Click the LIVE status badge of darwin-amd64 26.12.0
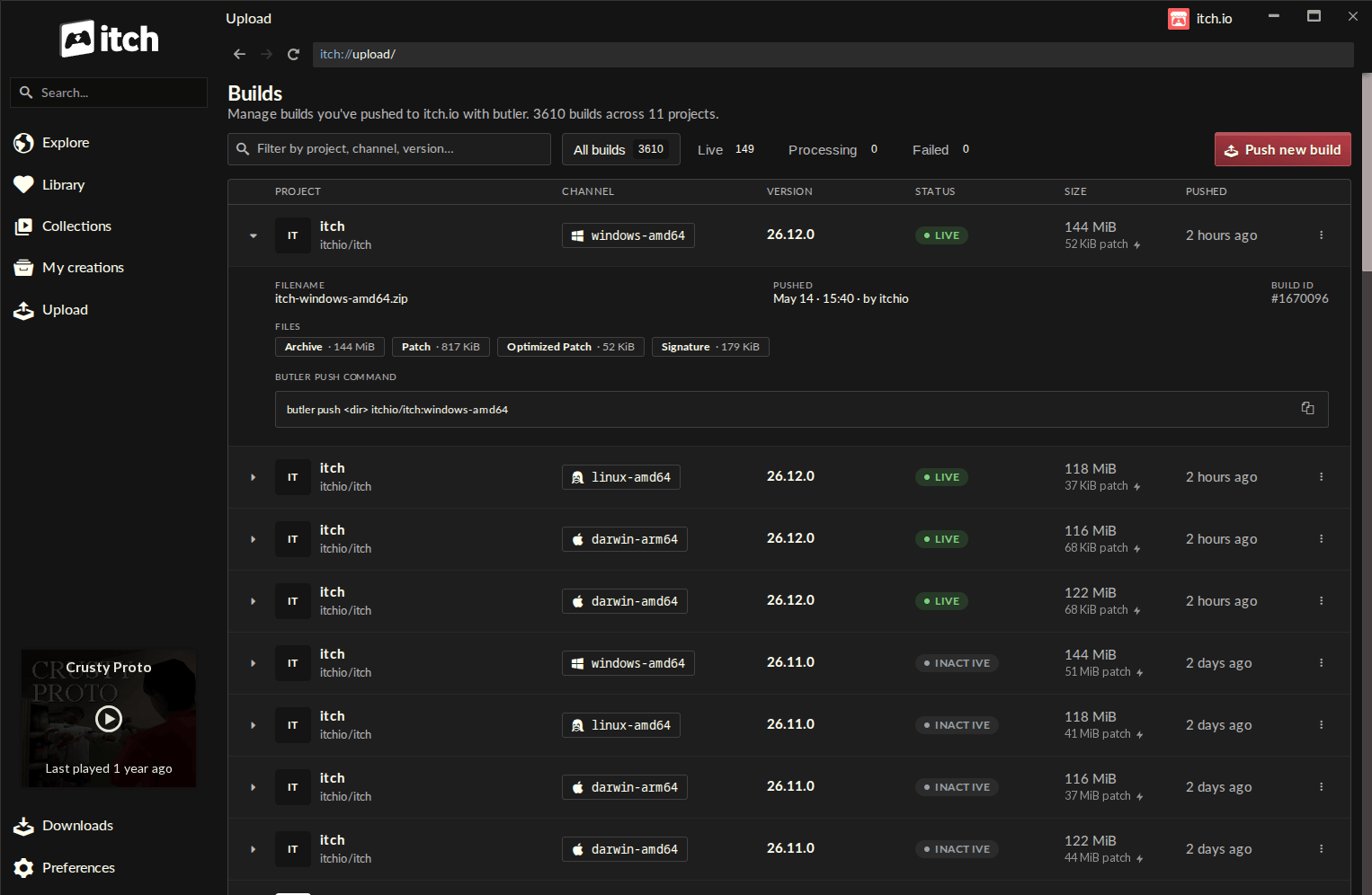Viewport: 1372px width, 895px height. tap(941, 601)
